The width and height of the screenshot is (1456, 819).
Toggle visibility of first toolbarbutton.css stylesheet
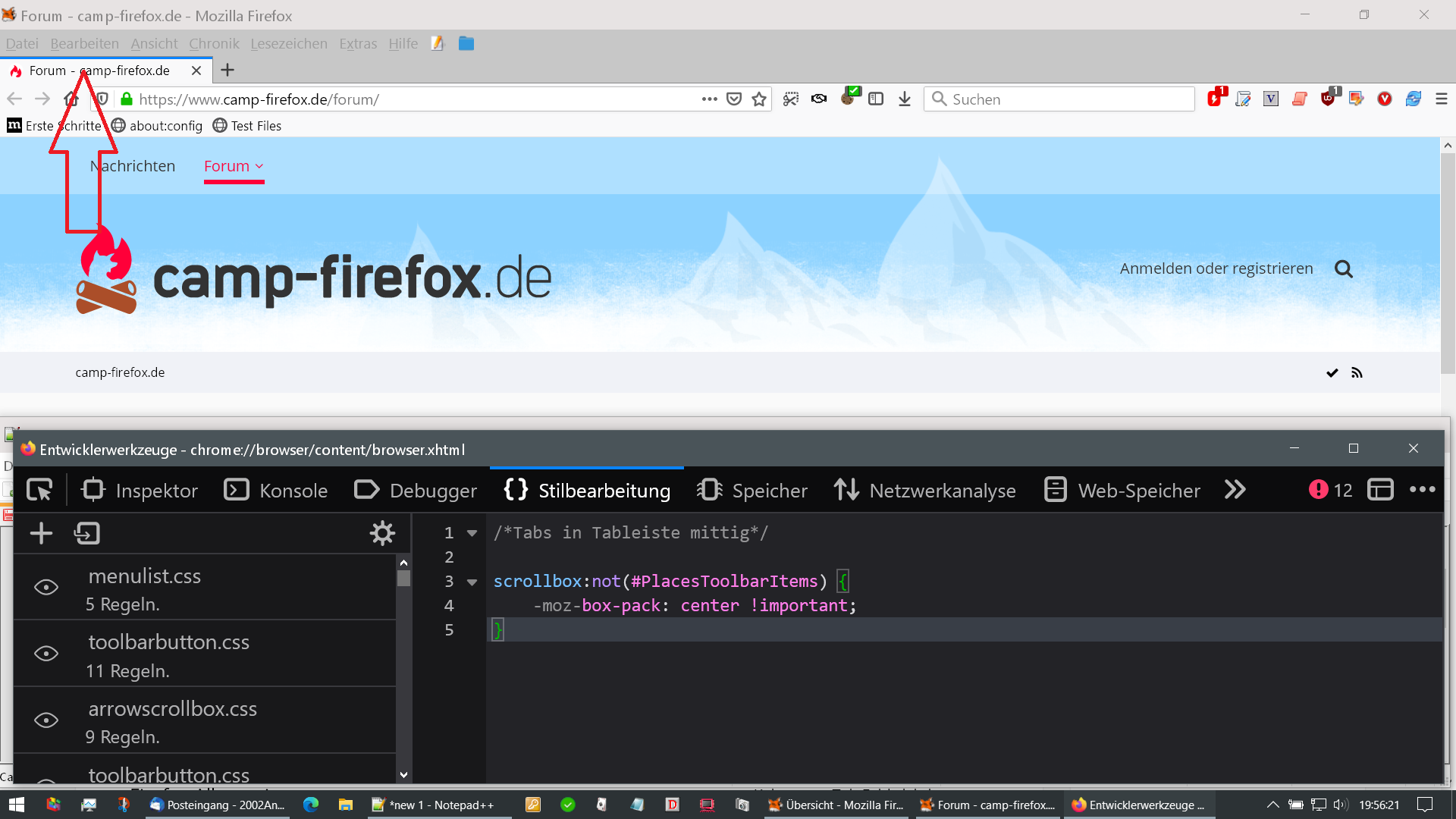point(46,654)
